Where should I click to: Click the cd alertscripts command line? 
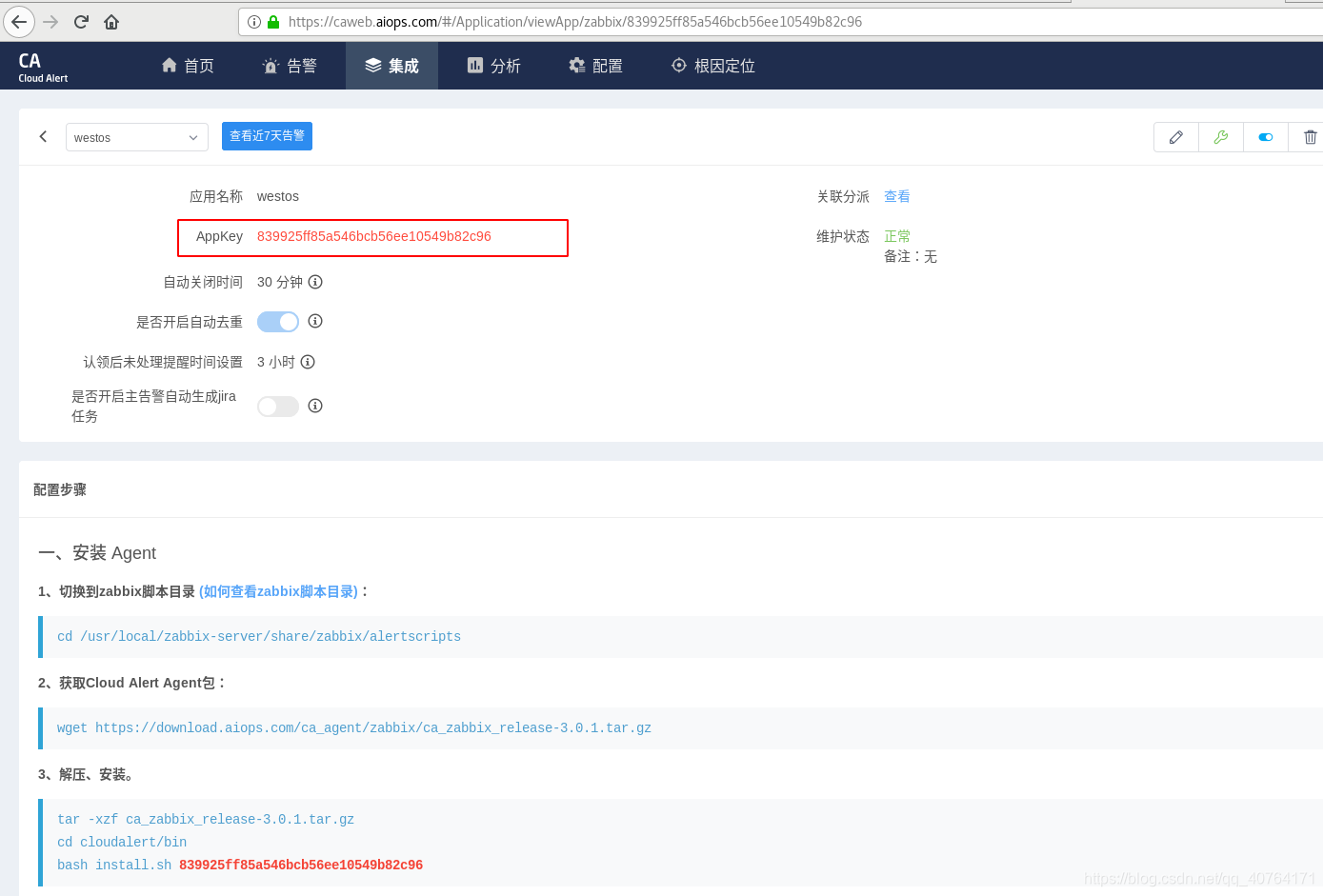(x=259, y=636)
